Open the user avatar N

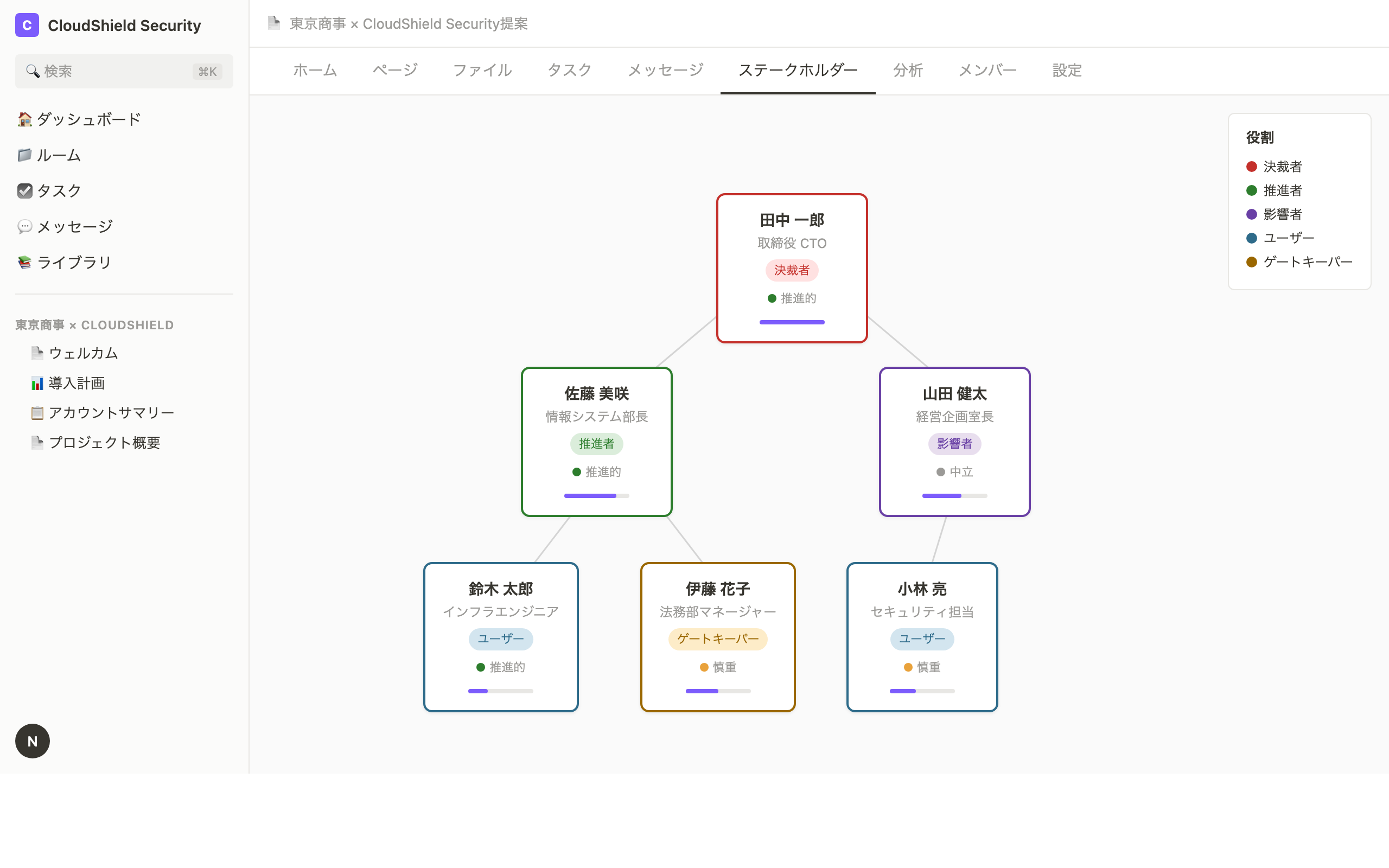point(33,741)
